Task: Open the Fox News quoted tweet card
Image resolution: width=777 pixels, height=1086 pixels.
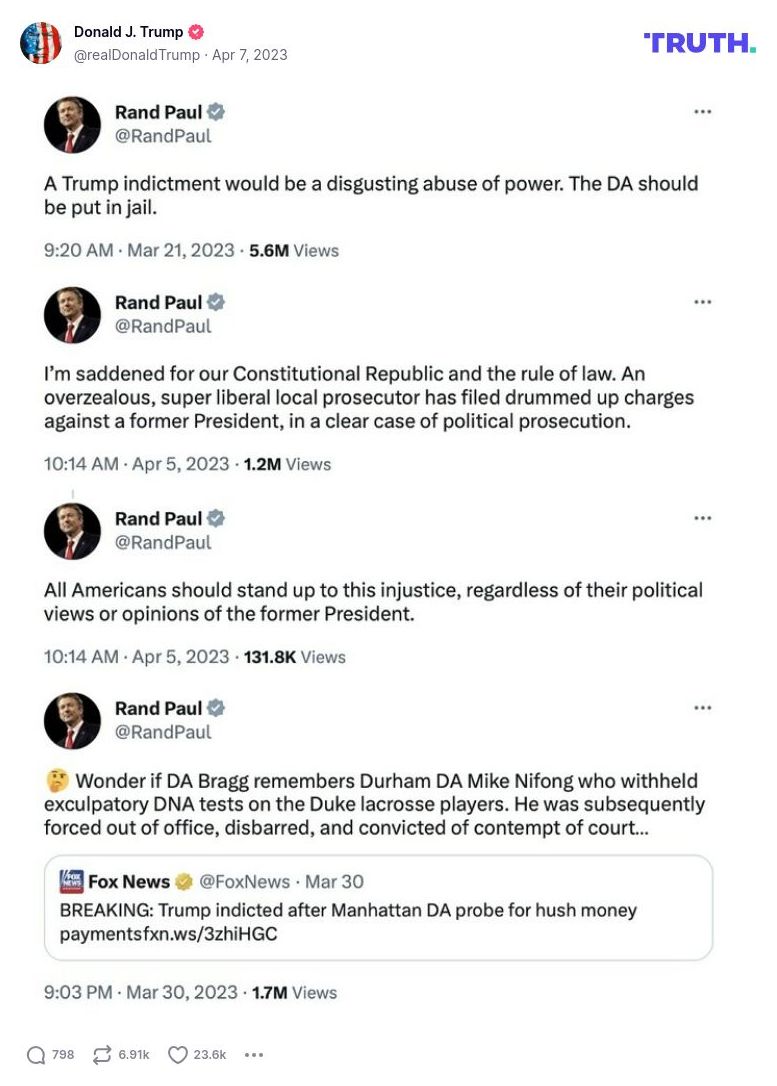Action: (378, 908)
